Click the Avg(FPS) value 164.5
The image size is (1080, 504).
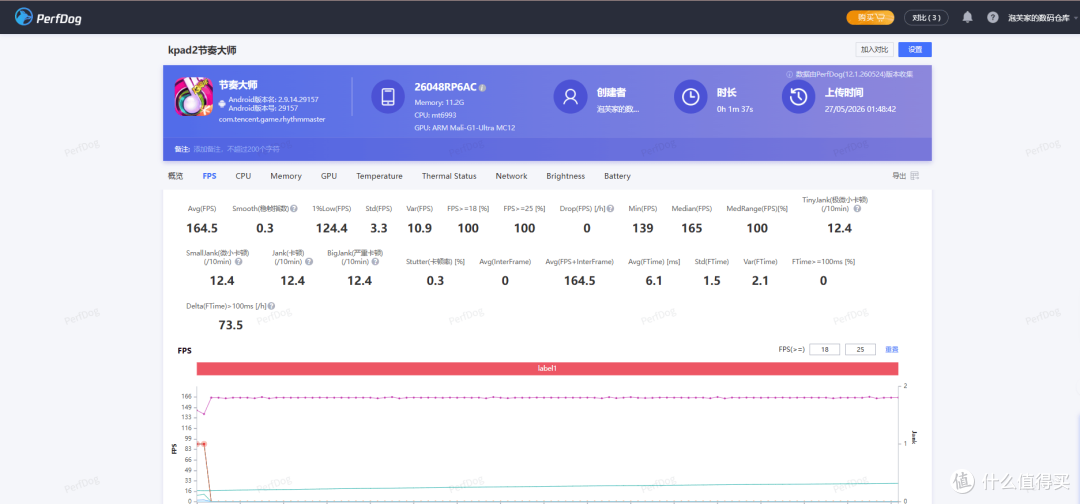pyautogui.click(x=202, y=229)
